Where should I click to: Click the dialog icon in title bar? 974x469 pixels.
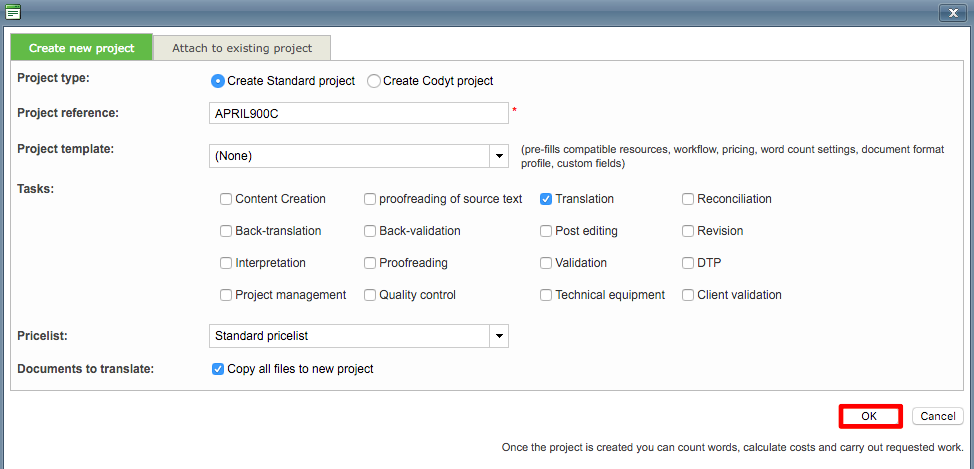click(x=13, y=12)
